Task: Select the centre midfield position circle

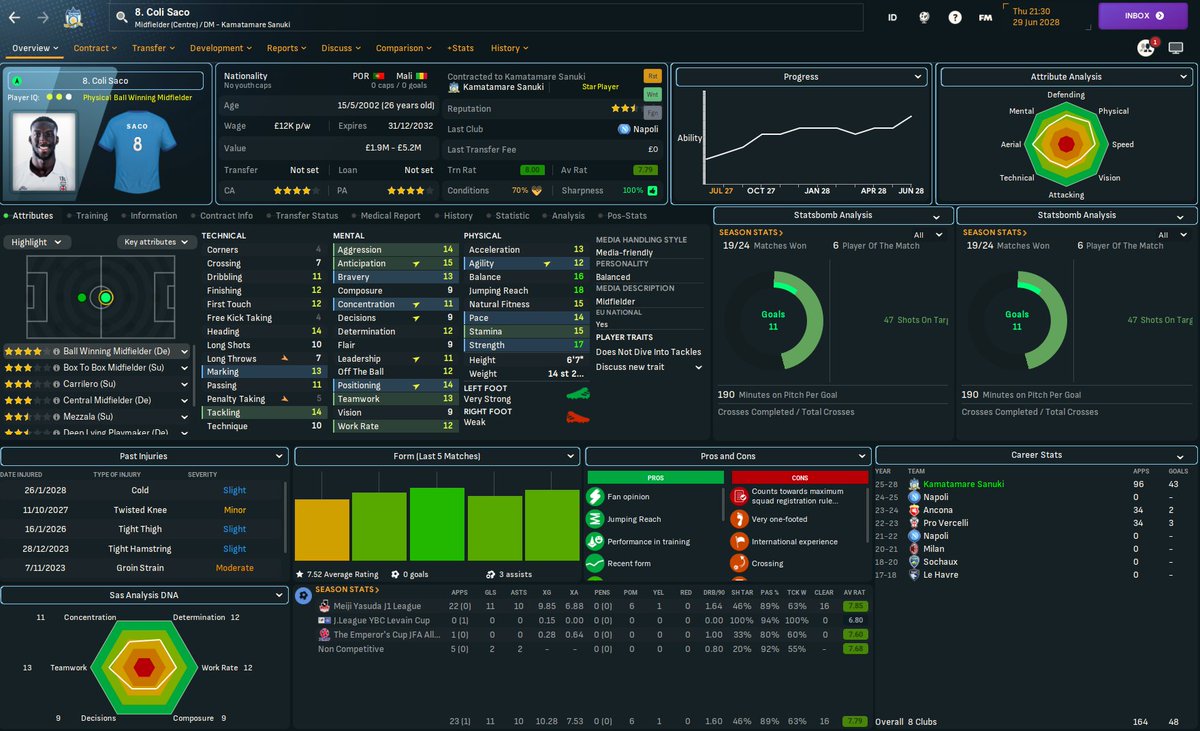Action: tap(105, 297)
